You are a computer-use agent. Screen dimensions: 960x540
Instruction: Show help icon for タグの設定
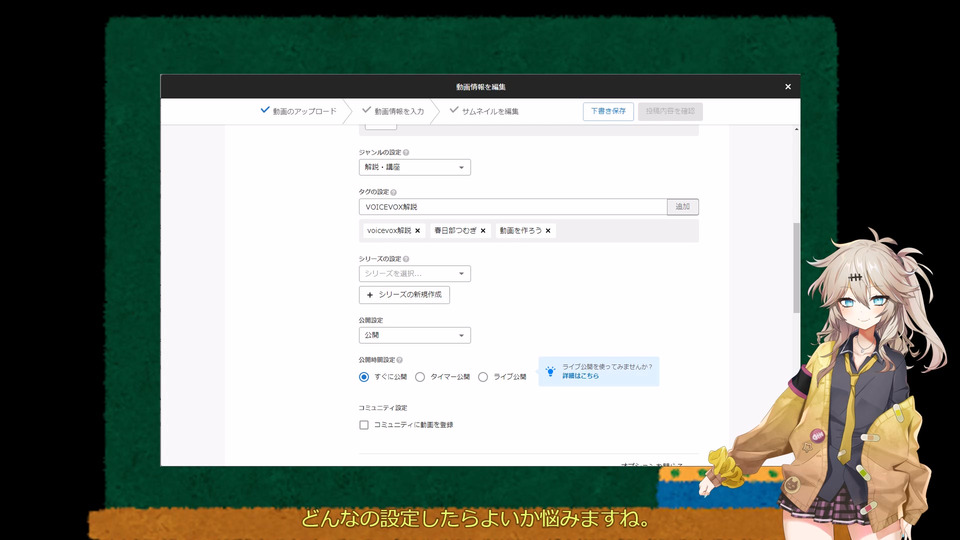[394, 192]
